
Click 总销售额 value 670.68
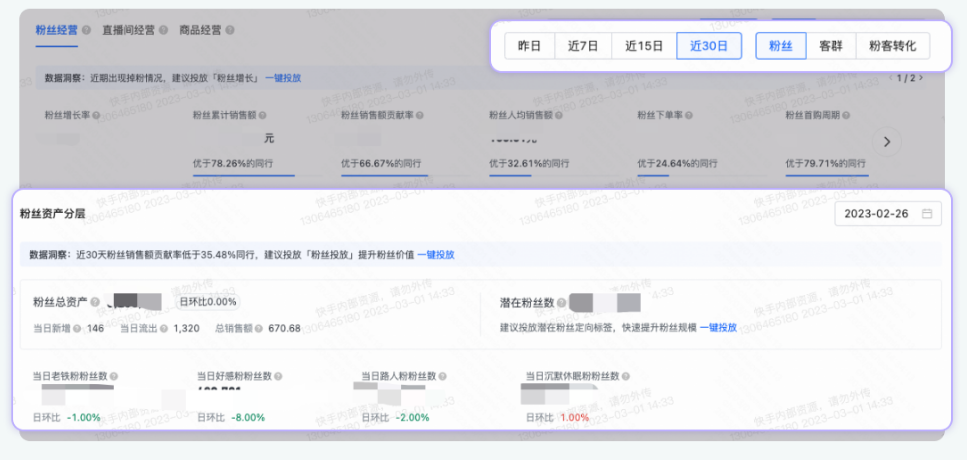[284, 329]
